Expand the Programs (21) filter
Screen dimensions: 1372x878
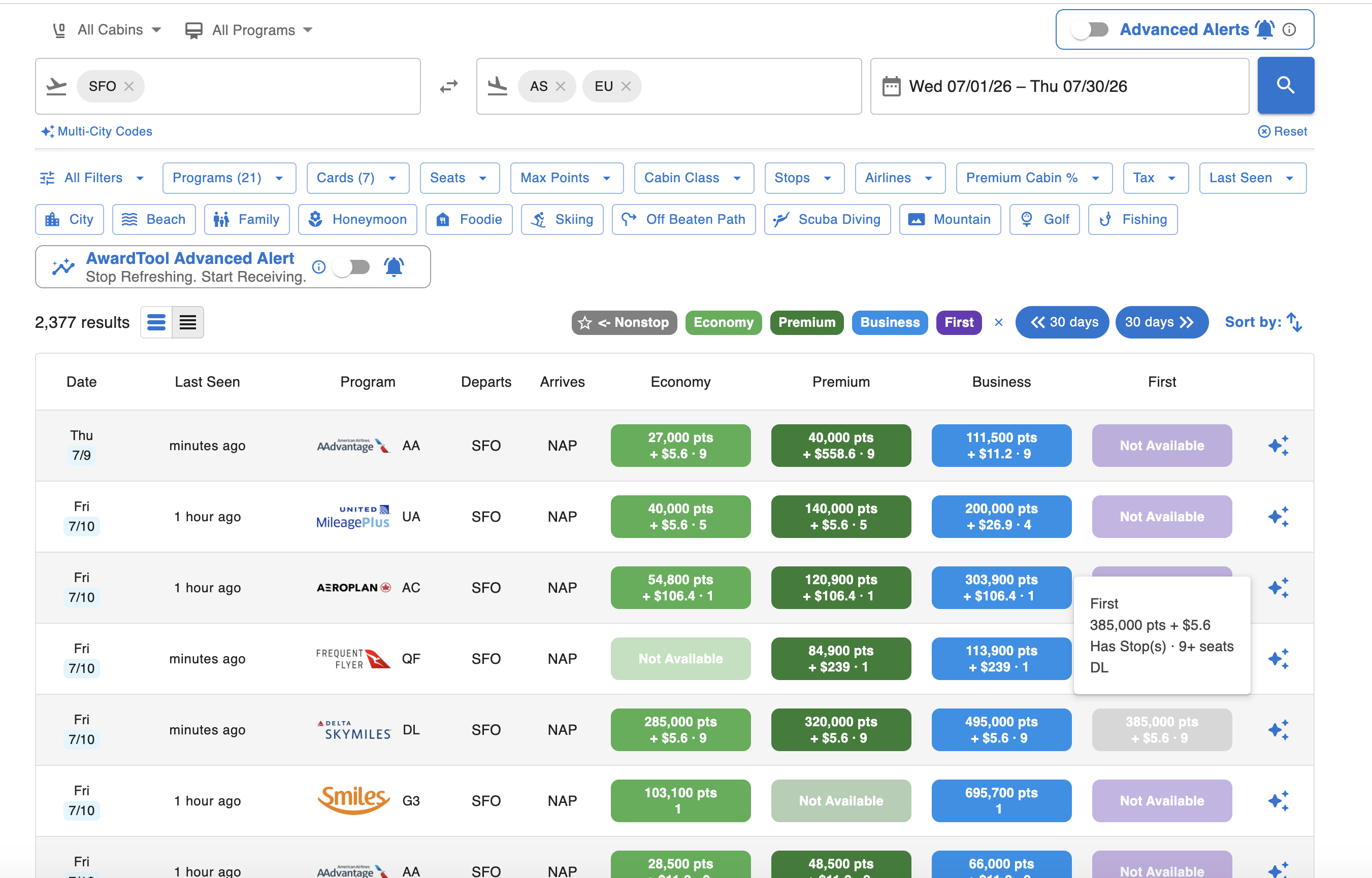pyautogui.click(x=228, y=178)
